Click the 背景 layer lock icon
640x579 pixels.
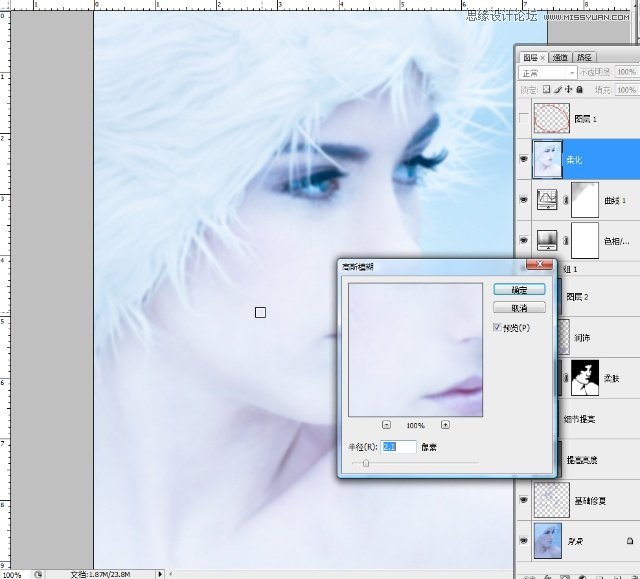pyautogui.click(x=630, y=541)
